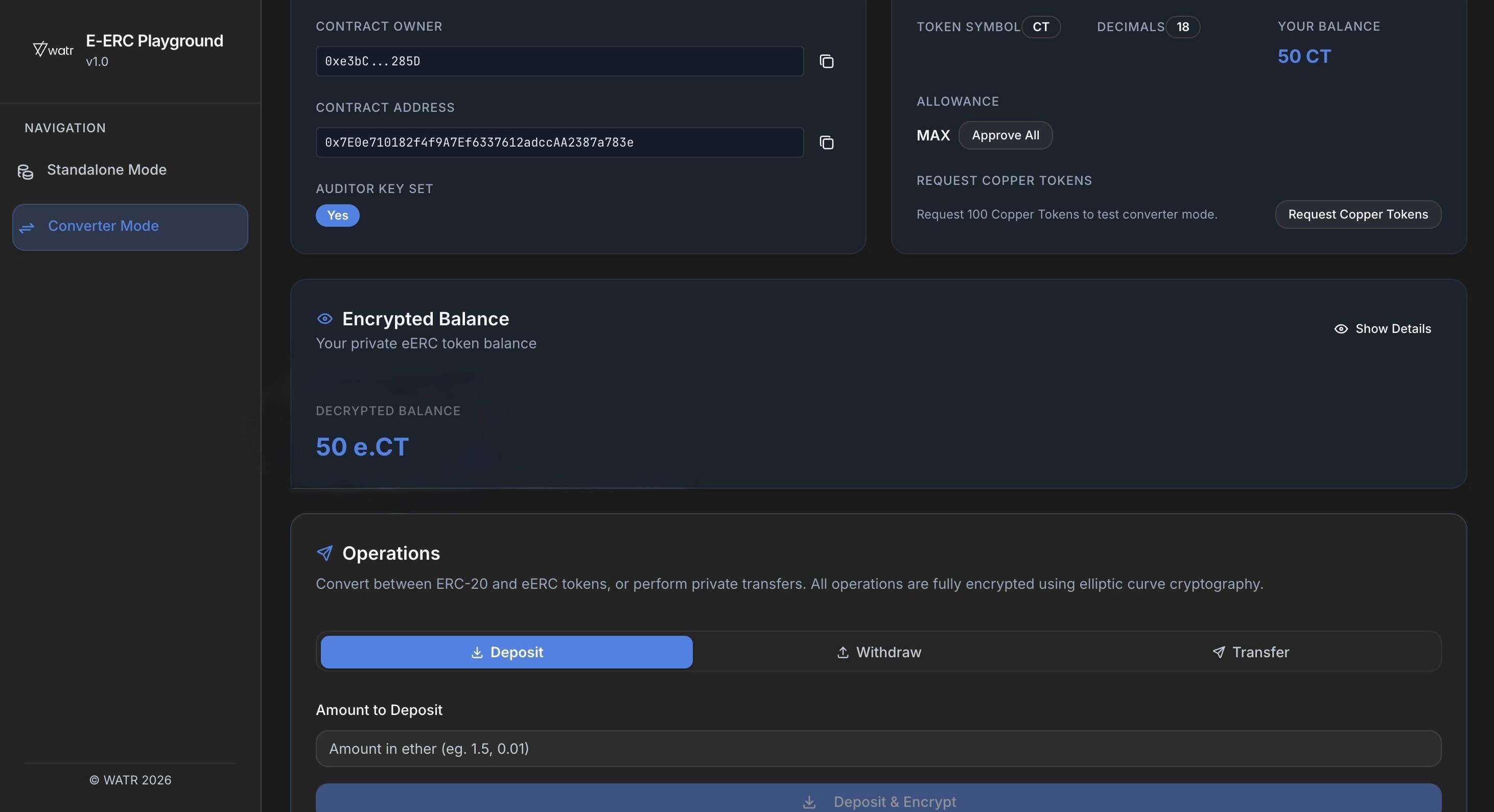This screenshot has width=1494, height=812.
Task: Click the Standalone Mode coins icon
Action: [x=26, y=172]
